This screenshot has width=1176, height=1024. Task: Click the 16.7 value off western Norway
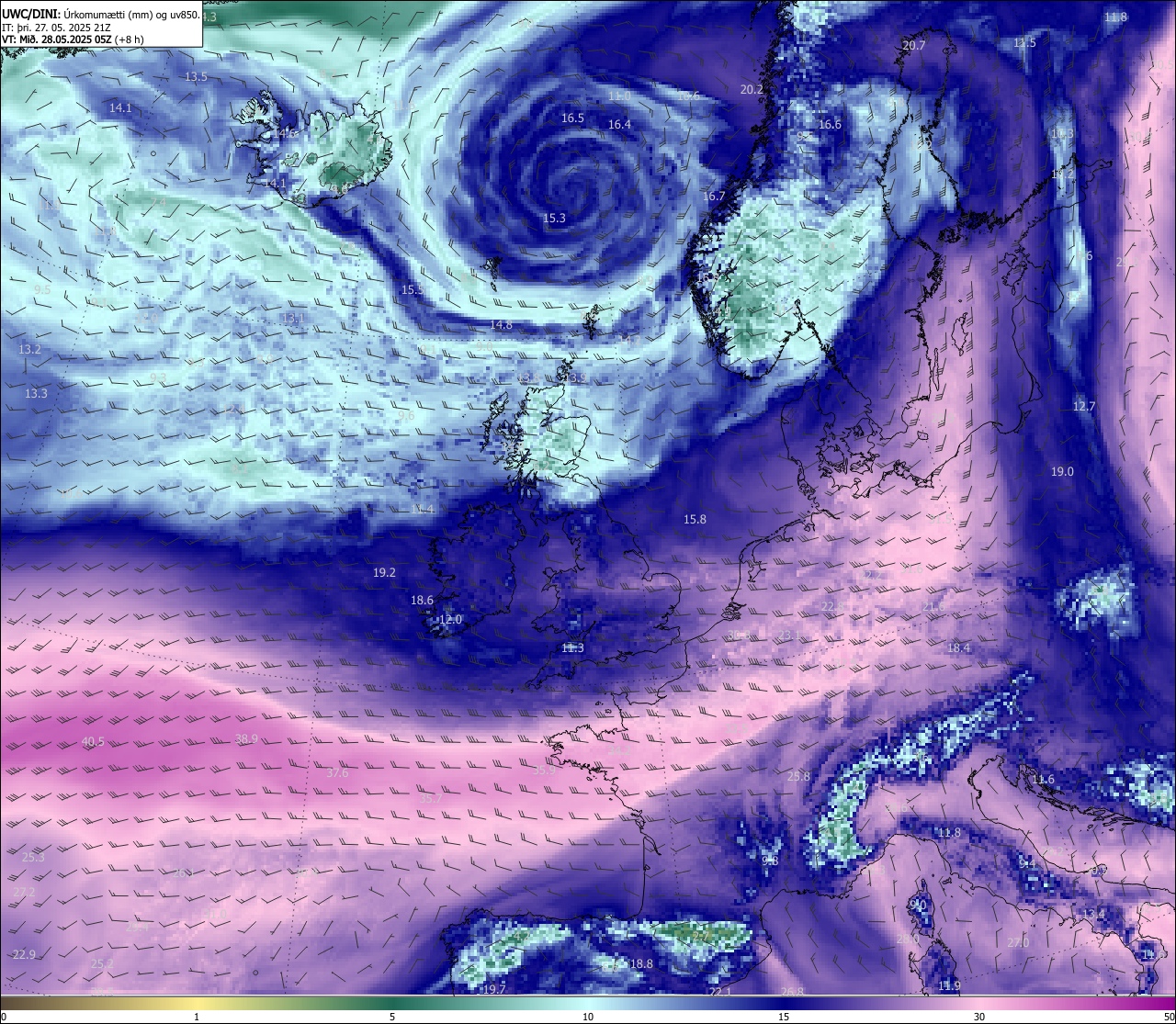[x=714, y=197]
